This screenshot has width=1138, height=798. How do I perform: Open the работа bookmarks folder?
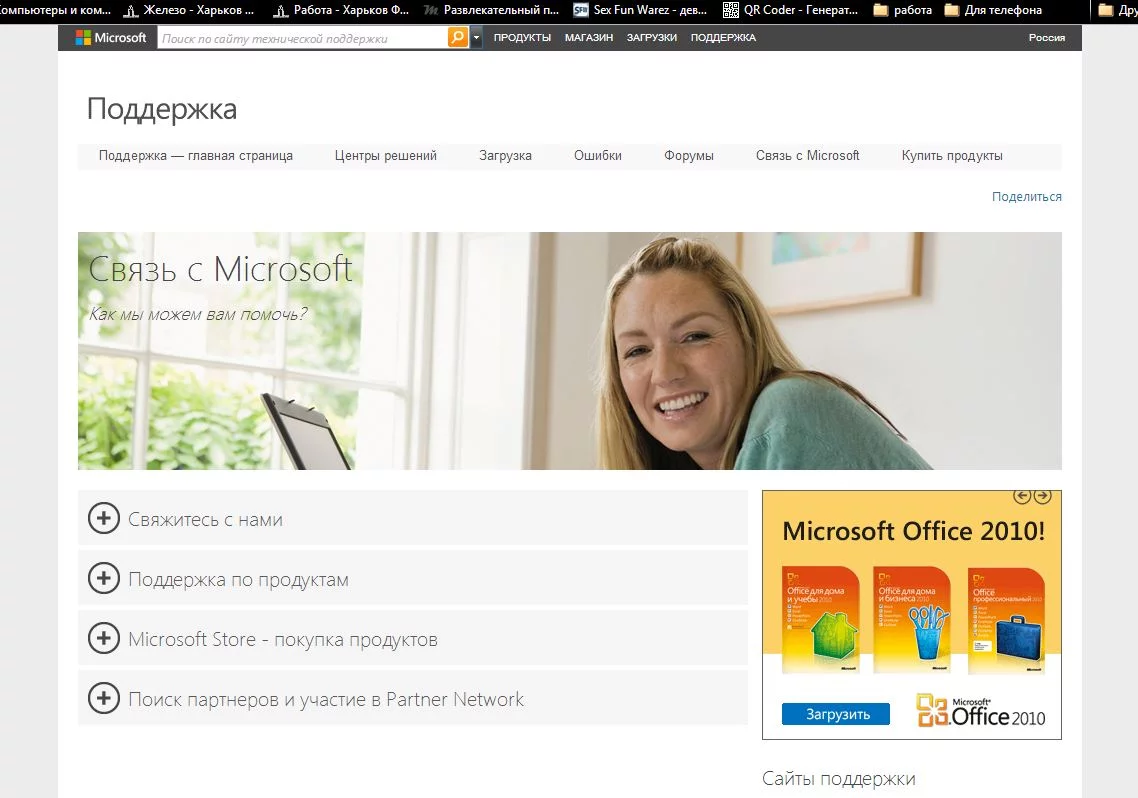click(902, 10)
